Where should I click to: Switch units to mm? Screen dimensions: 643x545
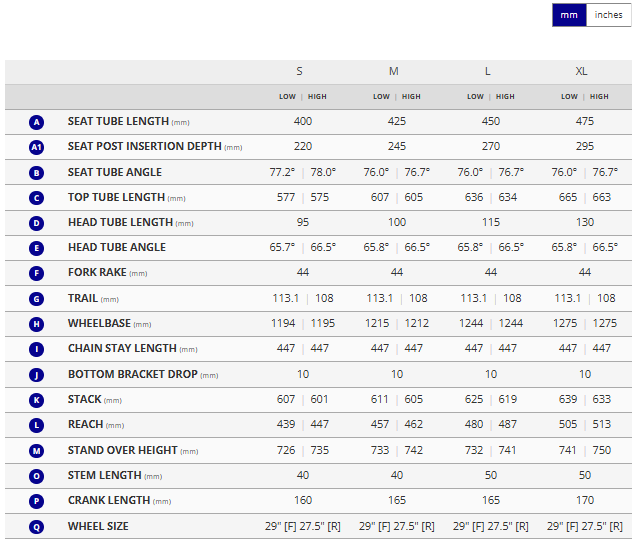568,15
